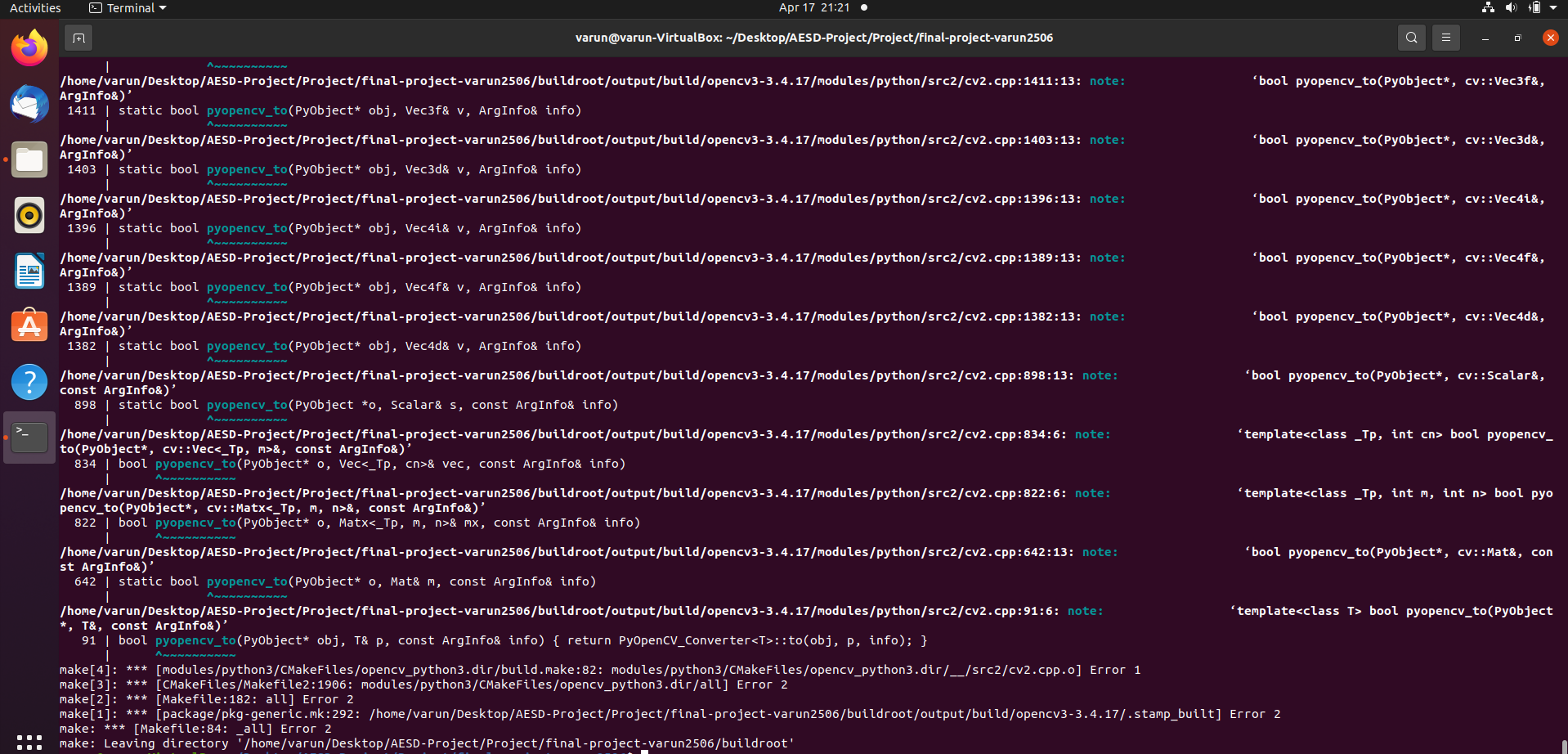Click the network status icon
The height and width of the screenshot is (754, 1568).
1486,8
